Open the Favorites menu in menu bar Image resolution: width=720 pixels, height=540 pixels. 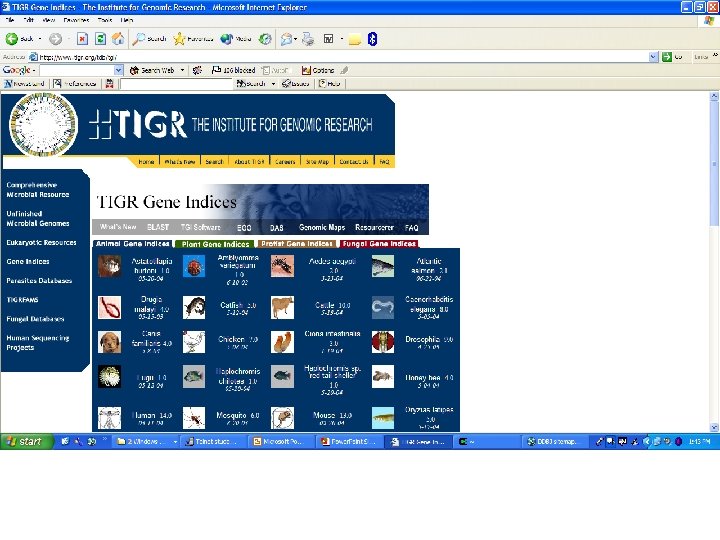coord(76,20)
